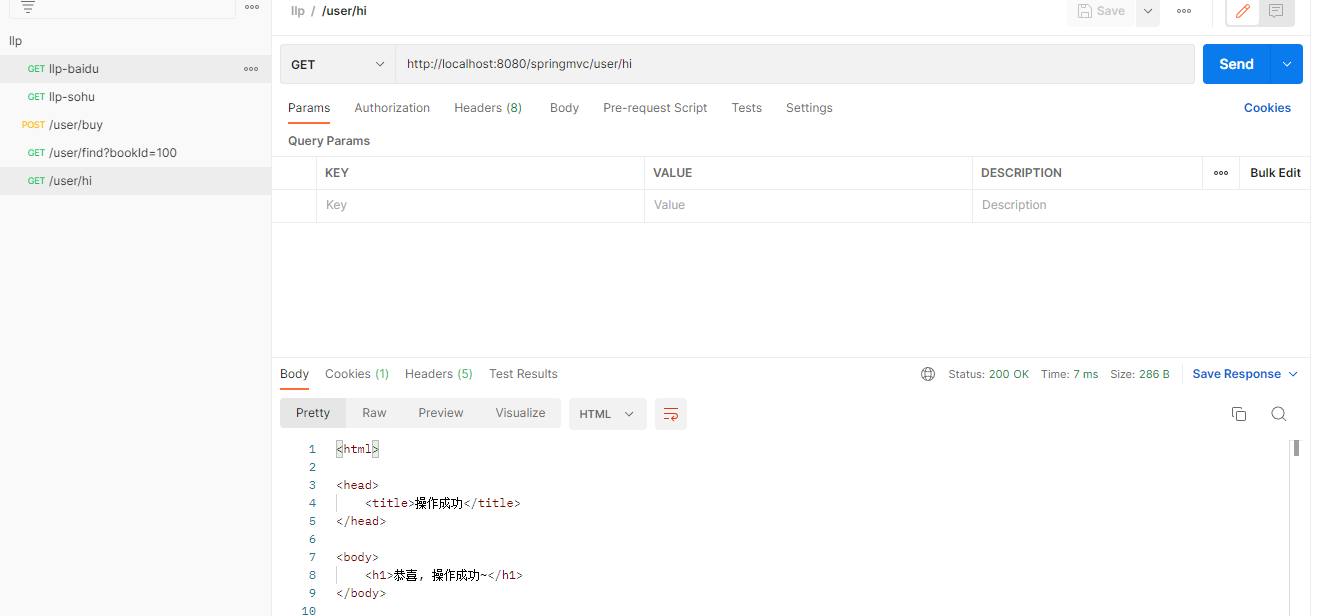Open the GET method dropdown
This screenshot has height=616, width=1324.
coord(338,64)
